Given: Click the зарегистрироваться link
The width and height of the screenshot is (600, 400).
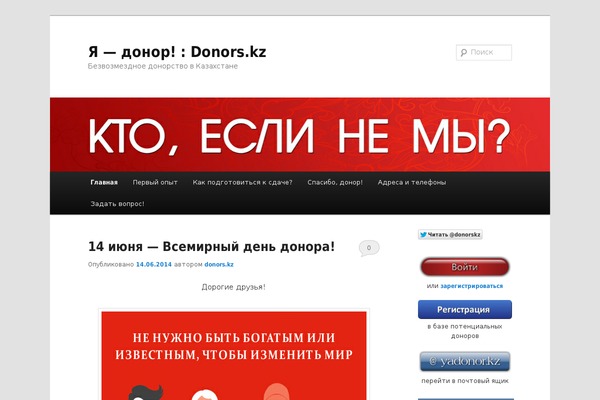Looking at the screenshot, I should point(471,286).
